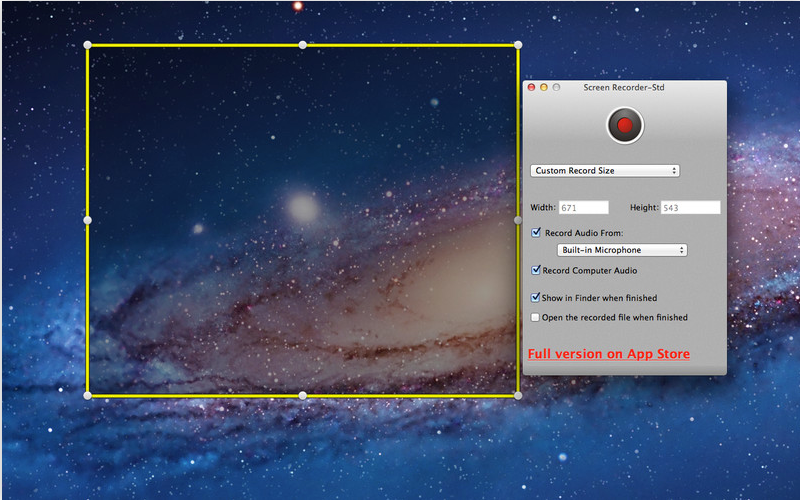Screen dimensions: 800x500
Task: Click the Width: label
Action: [543, 207]
